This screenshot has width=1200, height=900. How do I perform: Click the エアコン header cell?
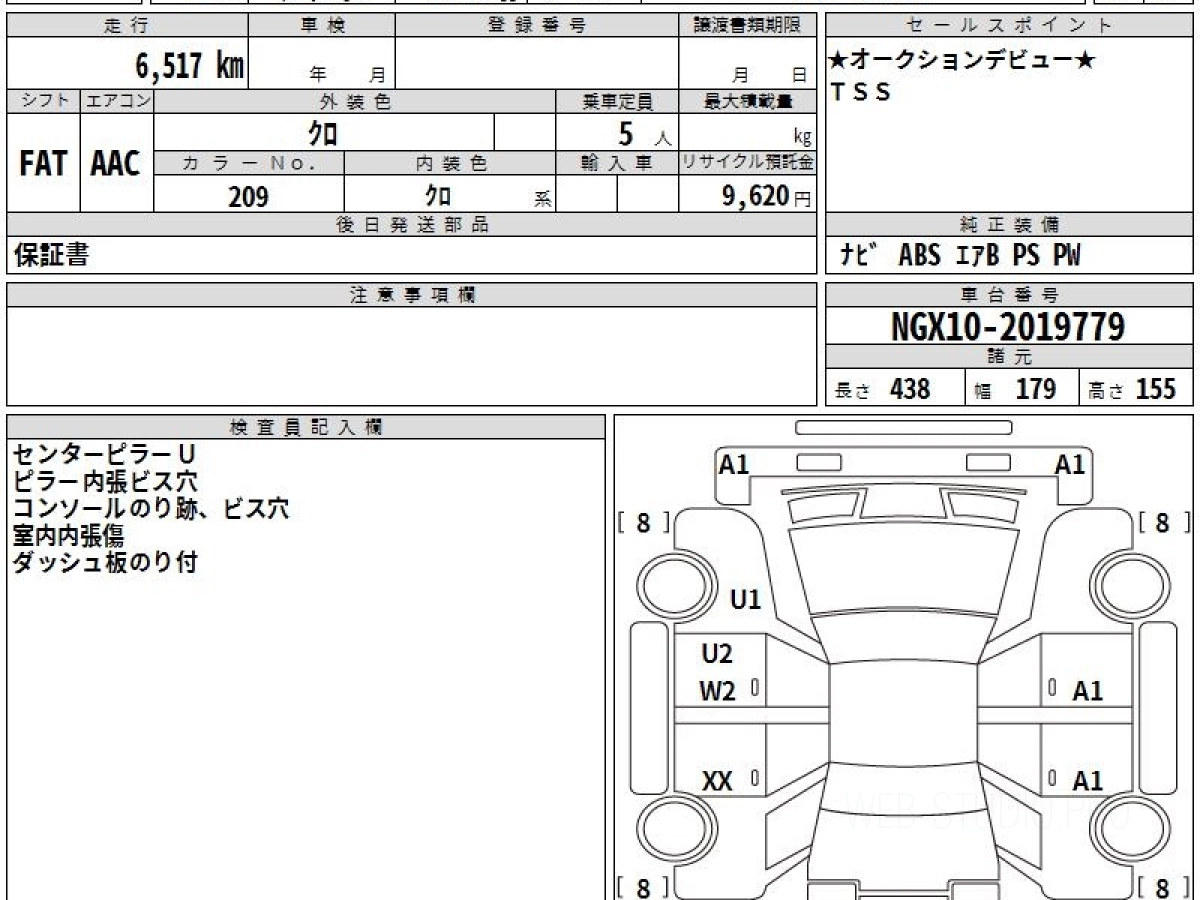click(x=117, y=101)
